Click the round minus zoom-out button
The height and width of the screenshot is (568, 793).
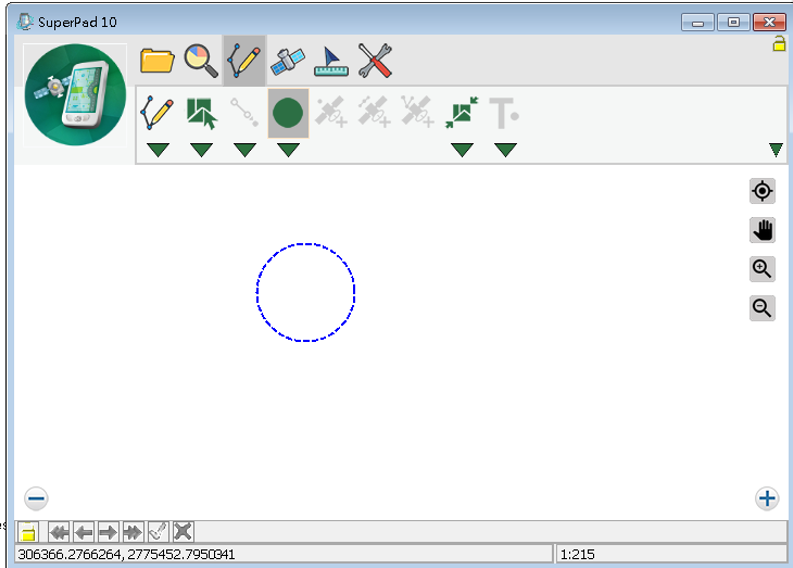click(36, 499)
